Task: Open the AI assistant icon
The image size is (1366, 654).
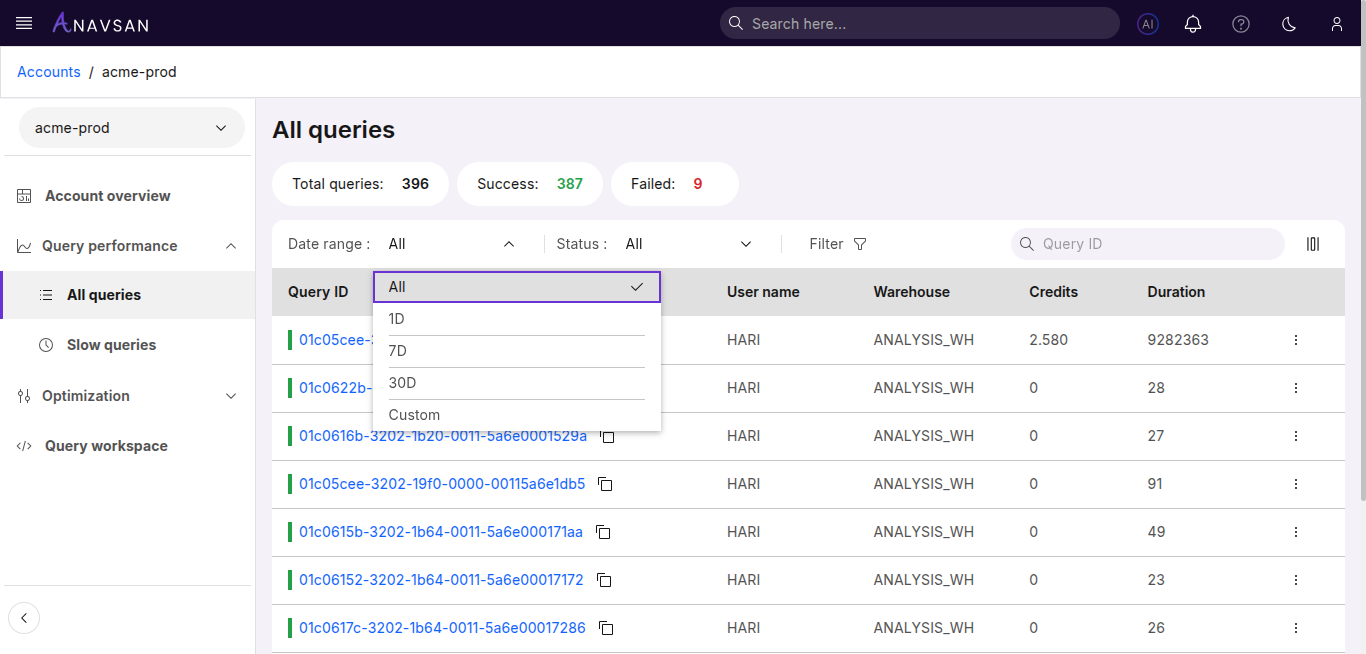Action: point(1148,24)
